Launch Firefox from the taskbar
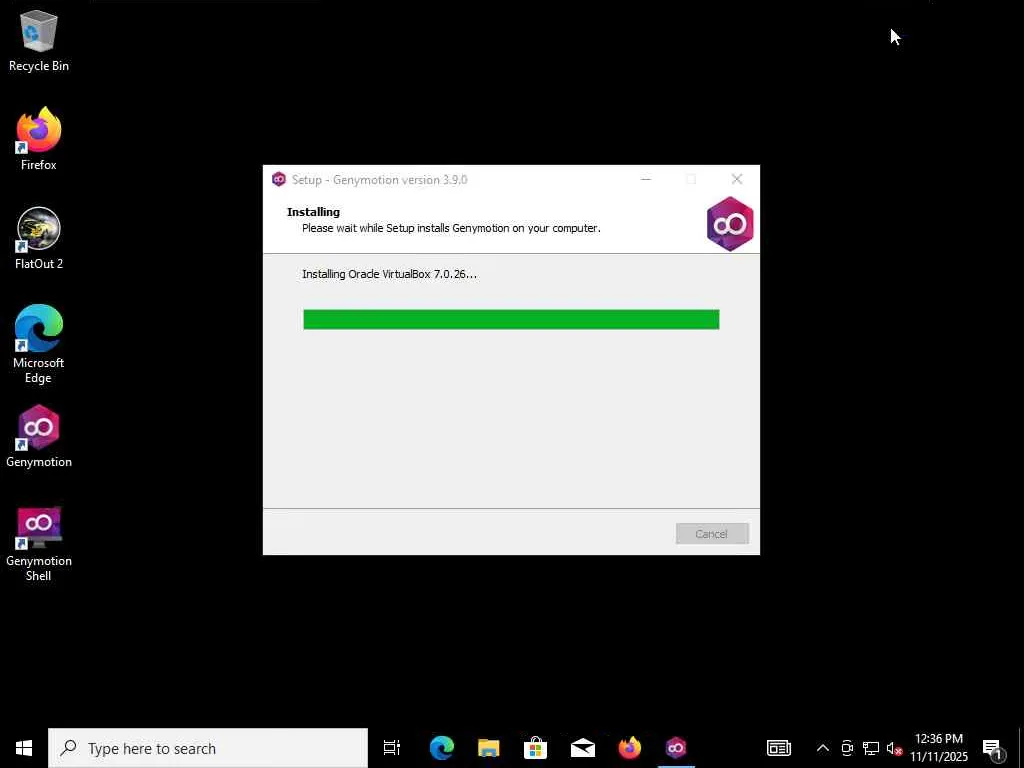This screenshot has height=768, width=1024. [x=630, y=748]
